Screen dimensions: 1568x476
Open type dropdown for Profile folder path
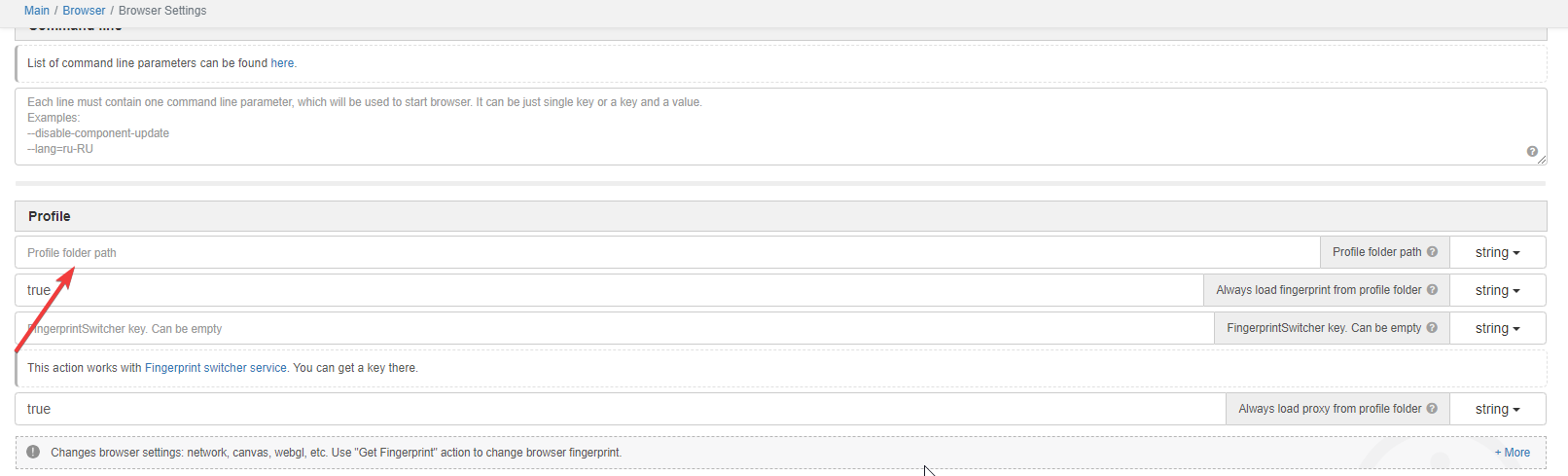[1497, 252]
